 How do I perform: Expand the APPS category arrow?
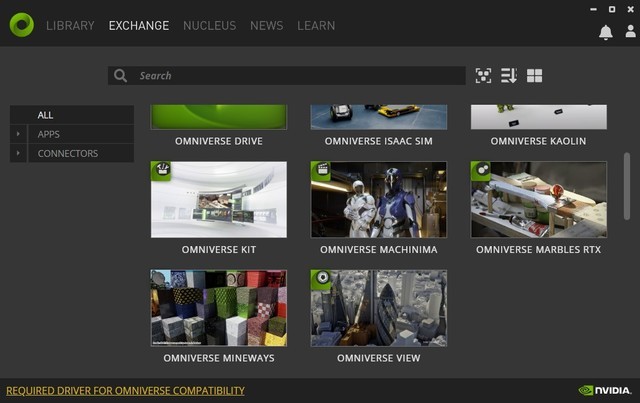(18, 134)
